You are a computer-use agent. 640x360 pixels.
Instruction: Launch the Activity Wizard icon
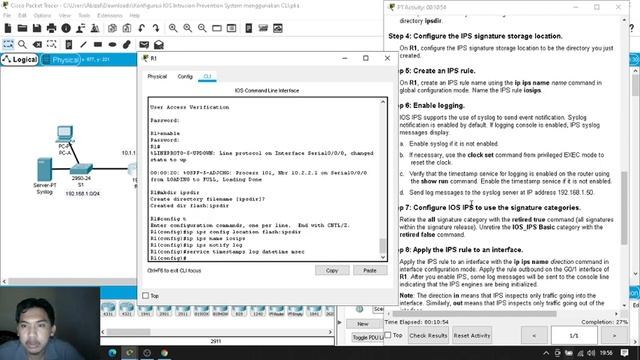tap(80, 28)
